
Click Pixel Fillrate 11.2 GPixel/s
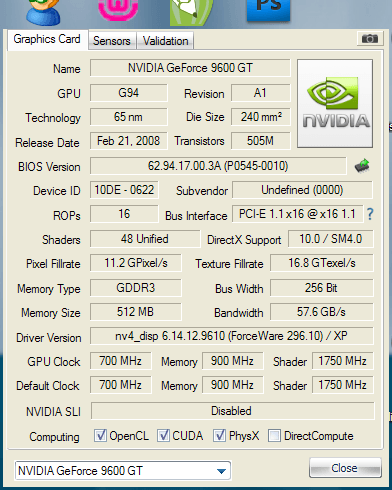pyautogui.click(x=136, y=263)
